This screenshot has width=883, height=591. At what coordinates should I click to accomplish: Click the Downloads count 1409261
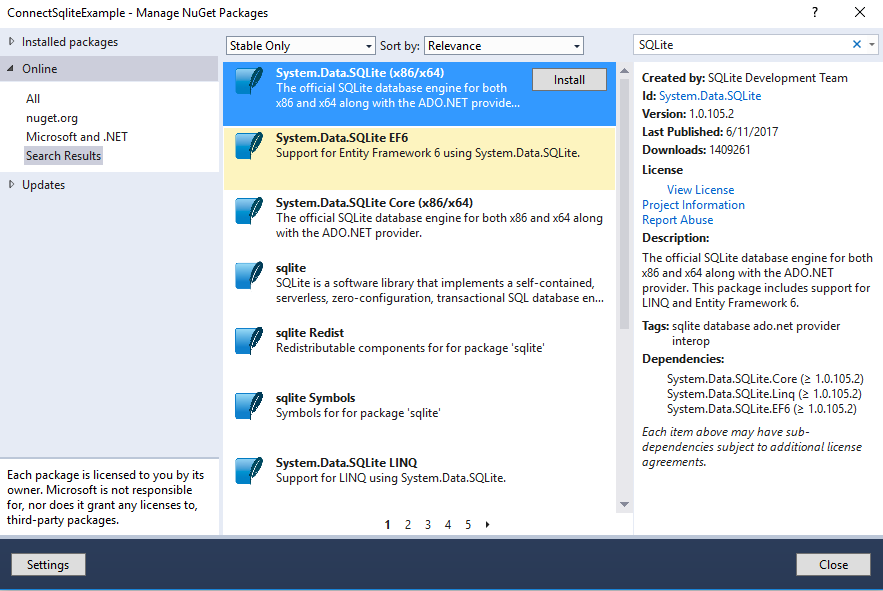coord(730,150)
